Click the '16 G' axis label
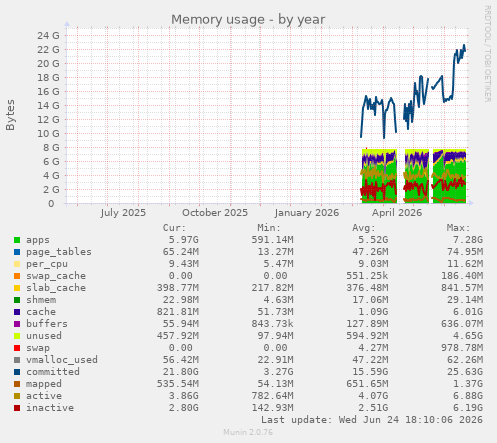The width and height of the screenshot is (497, 443). coord(48,91)
